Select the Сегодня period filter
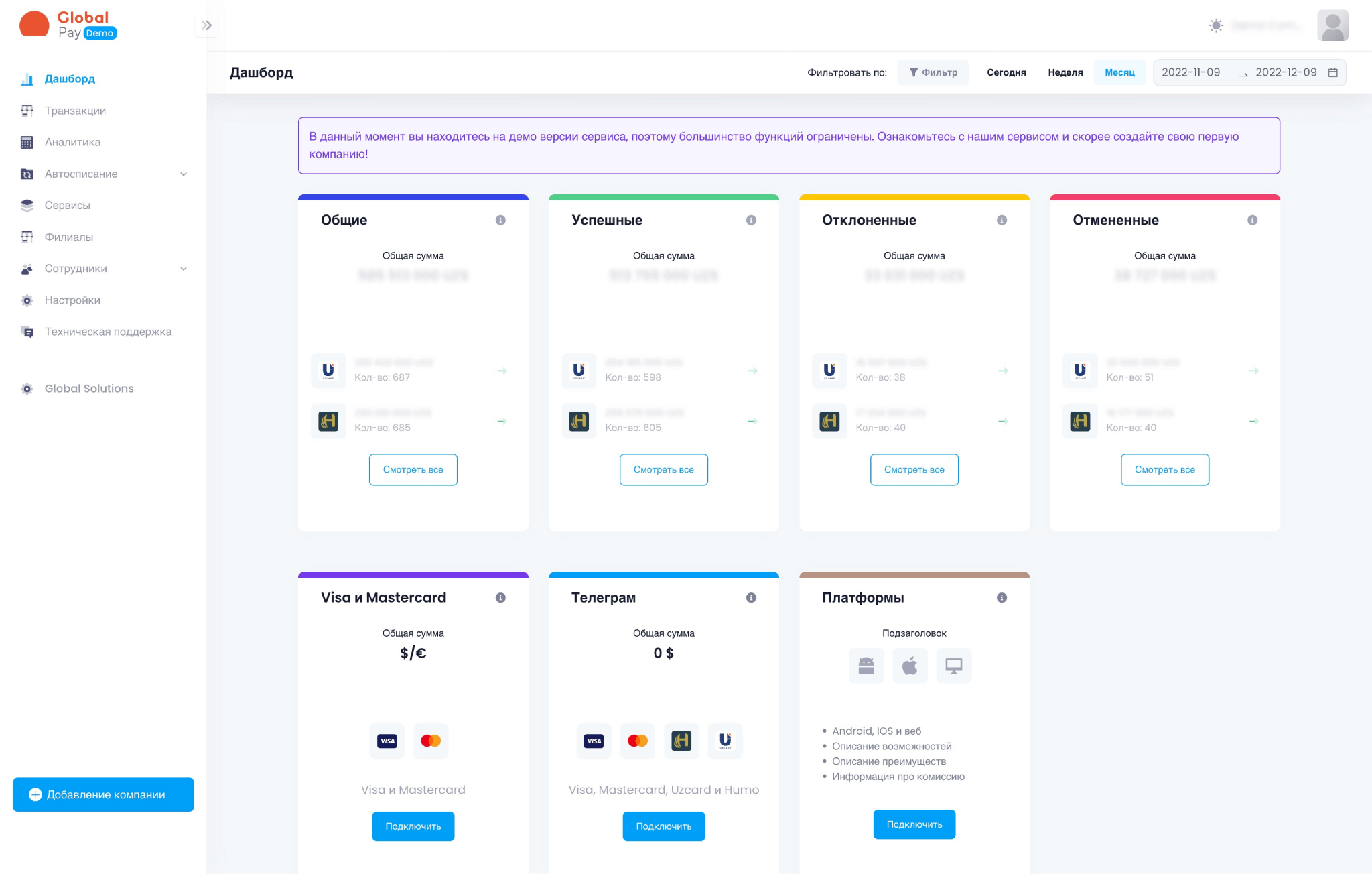1372x874 pixels. pyautogui.click(x=1006, y=72)
